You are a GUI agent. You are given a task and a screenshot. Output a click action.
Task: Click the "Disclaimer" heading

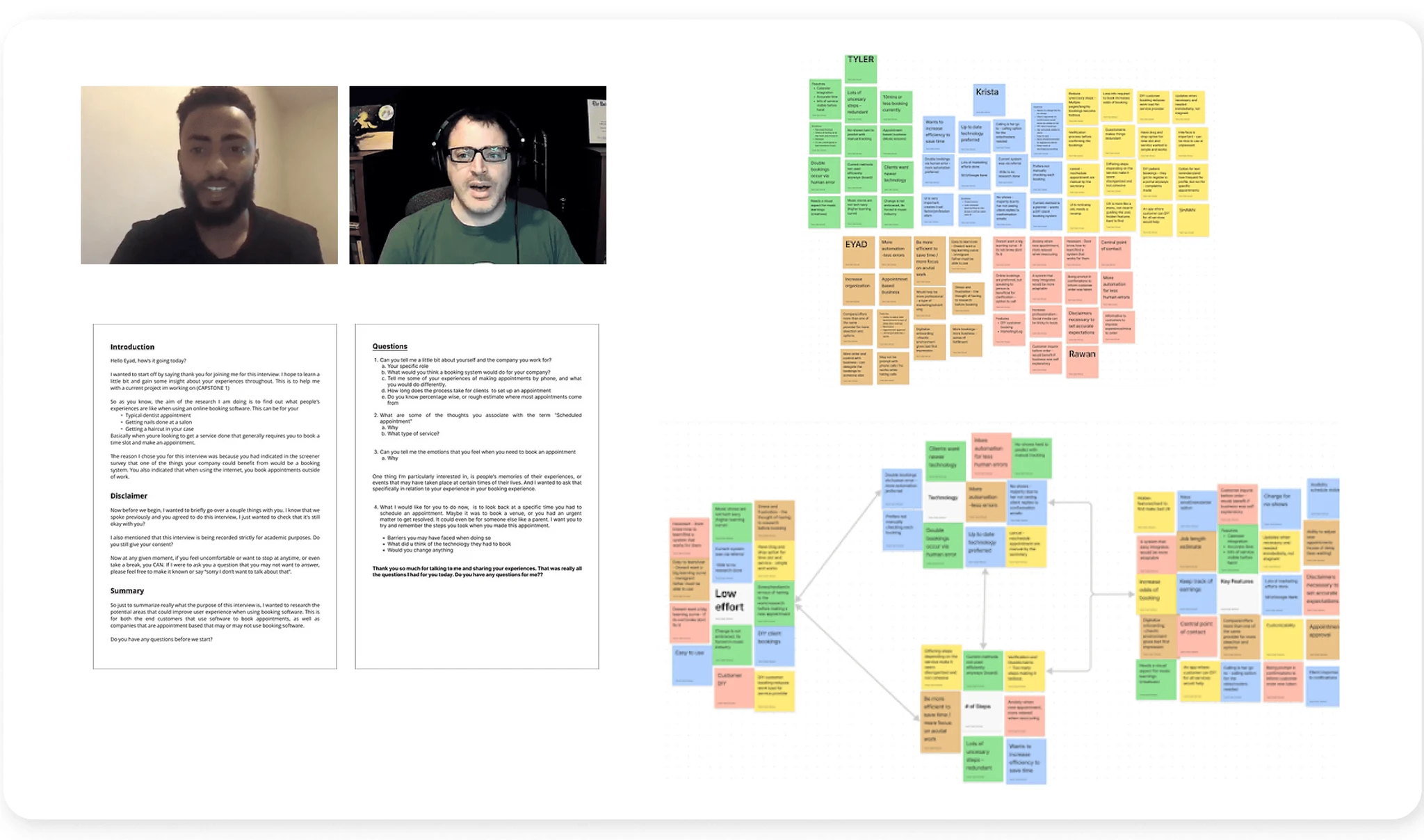click(x=129, y=496)
